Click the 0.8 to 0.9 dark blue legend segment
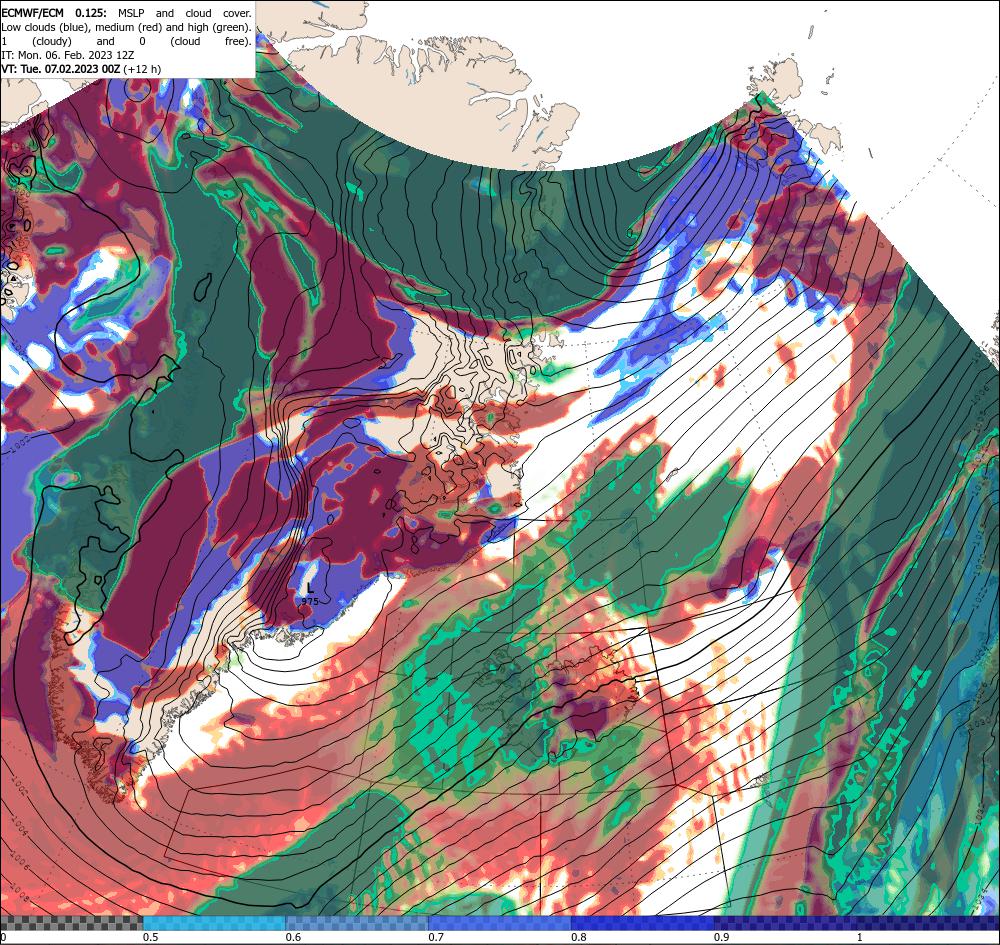 tap(643, 923)
